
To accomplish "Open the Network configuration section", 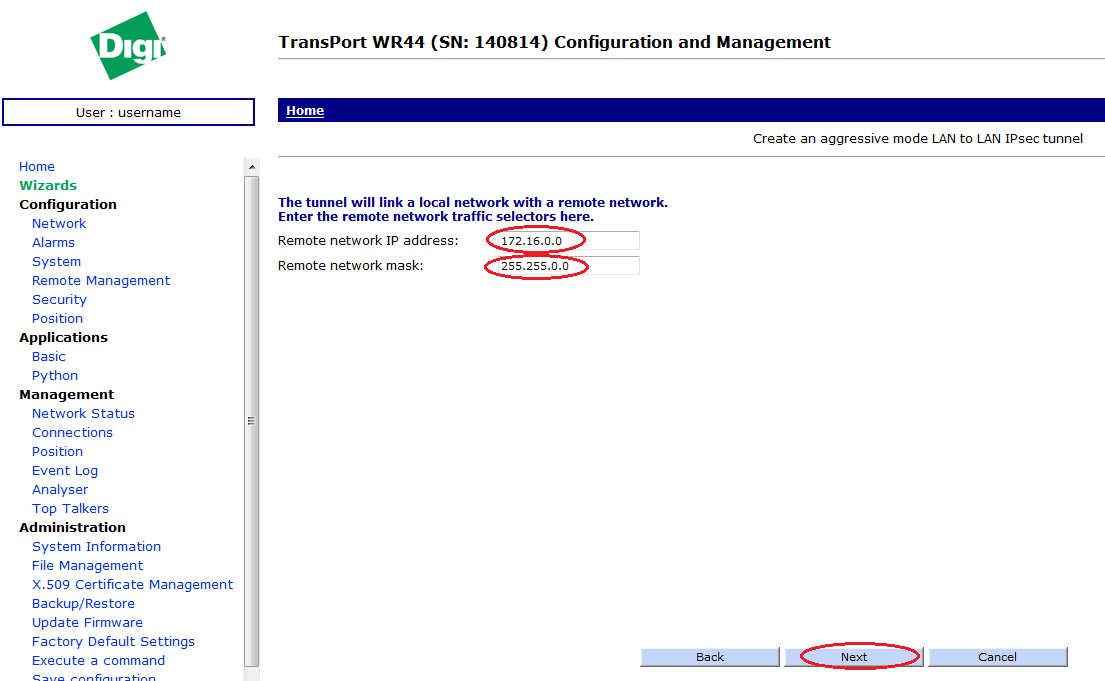I will [x=59, y=224].
